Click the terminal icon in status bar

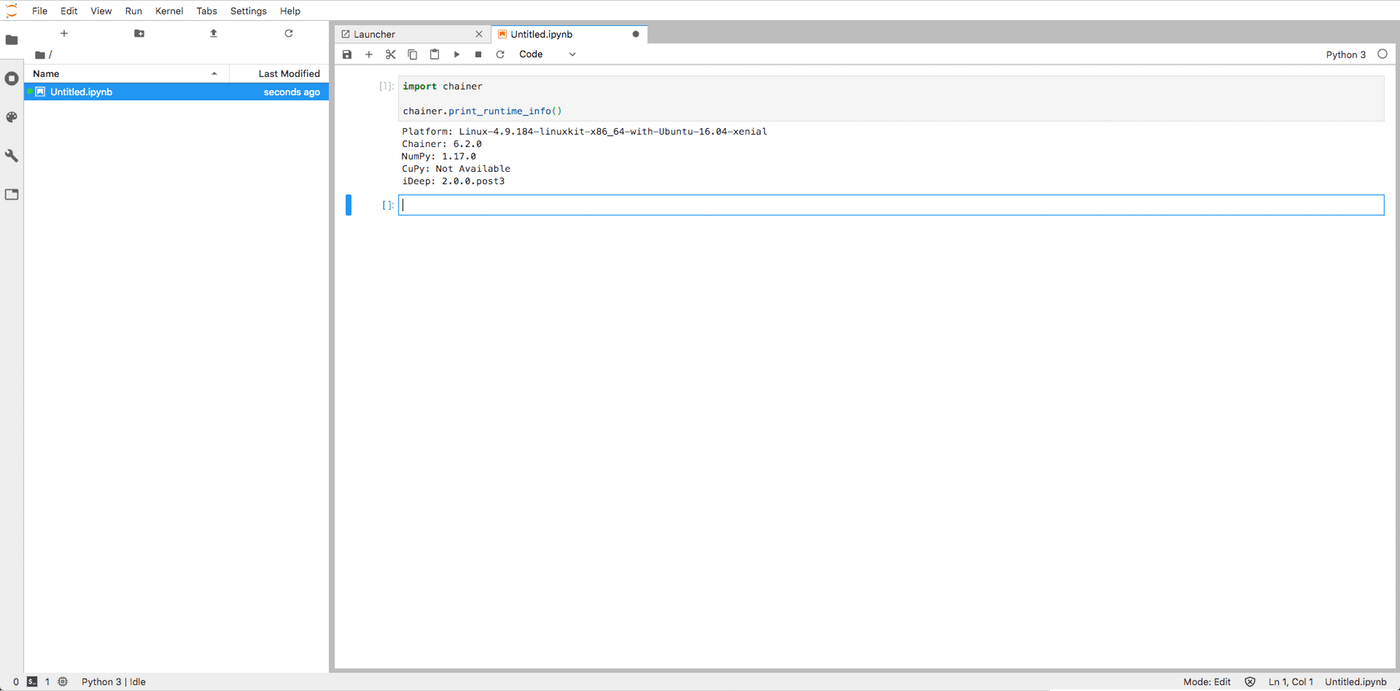point(32,681)
